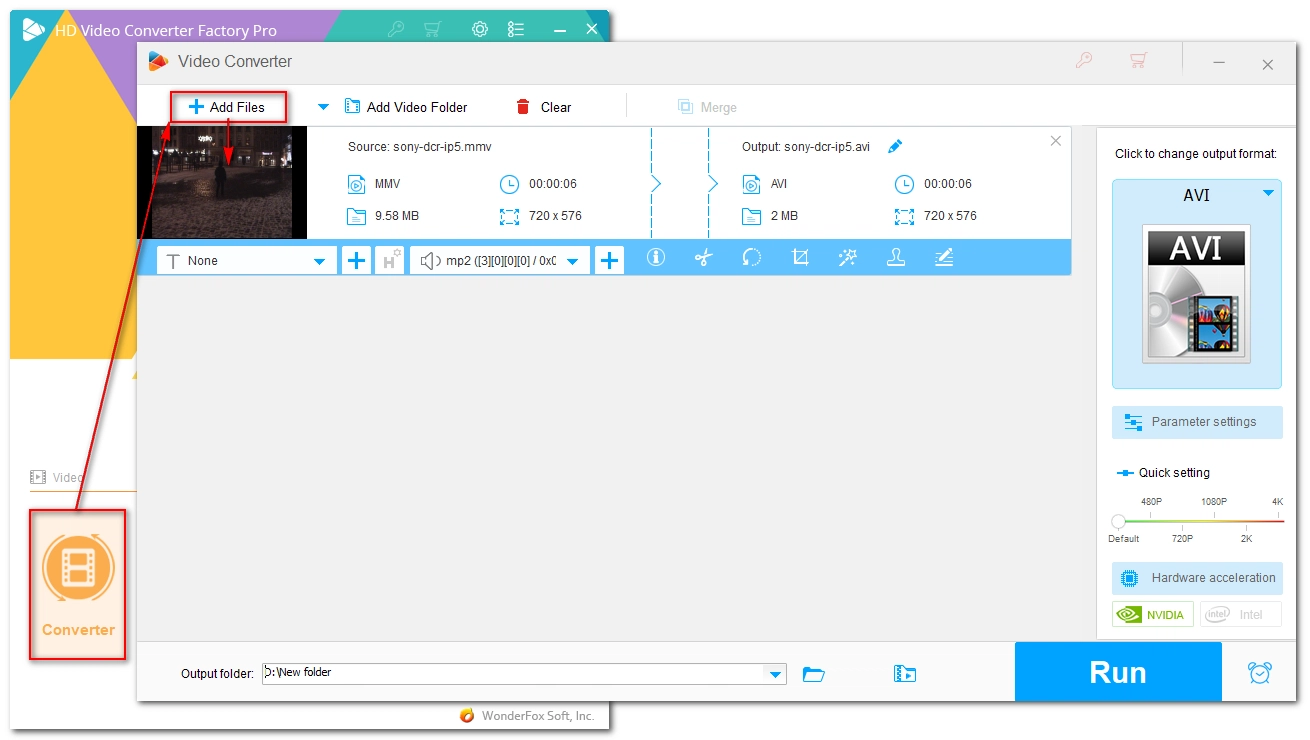This screenshot has width=1310, height=740.
Task: Click the Default quick setting label
Action: pos(1123,538)
